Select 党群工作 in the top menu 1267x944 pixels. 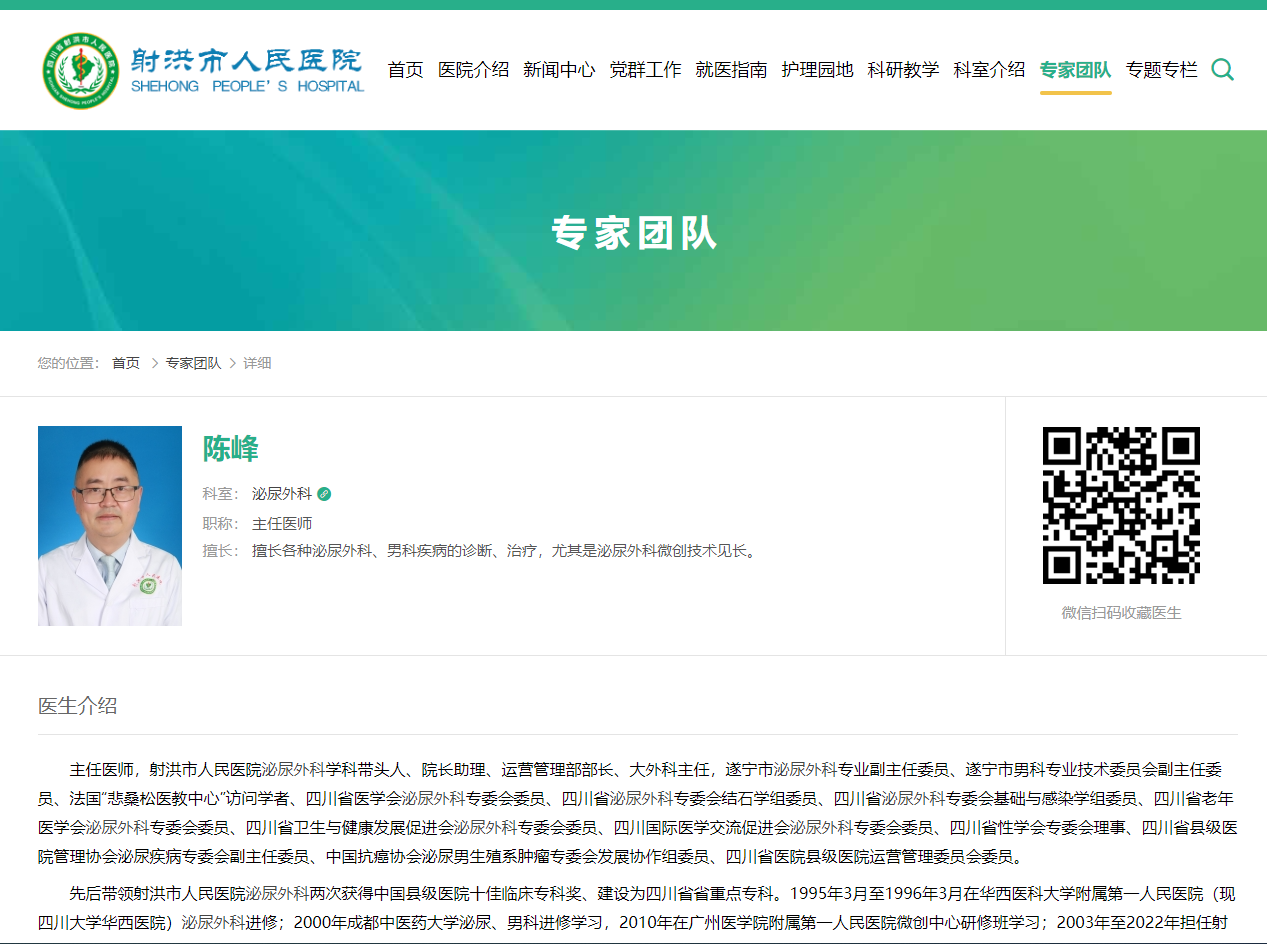click(645, 70)
